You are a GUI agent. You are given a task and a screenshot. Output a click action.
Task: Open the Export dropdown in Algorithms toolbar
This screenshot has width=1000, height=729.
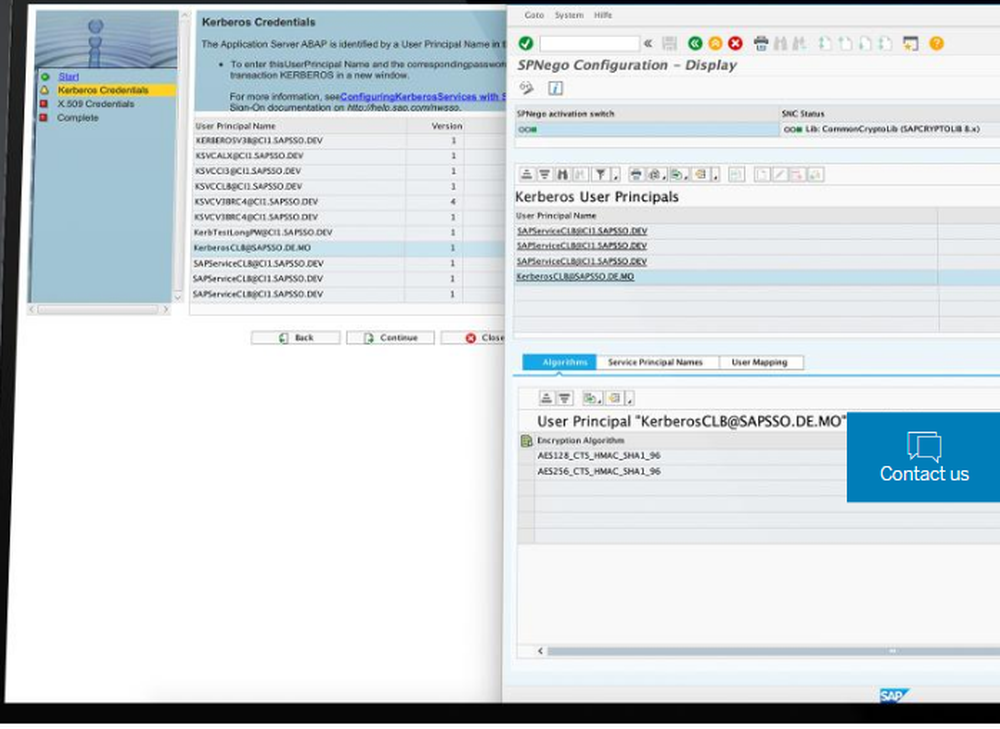coord(592,398)
